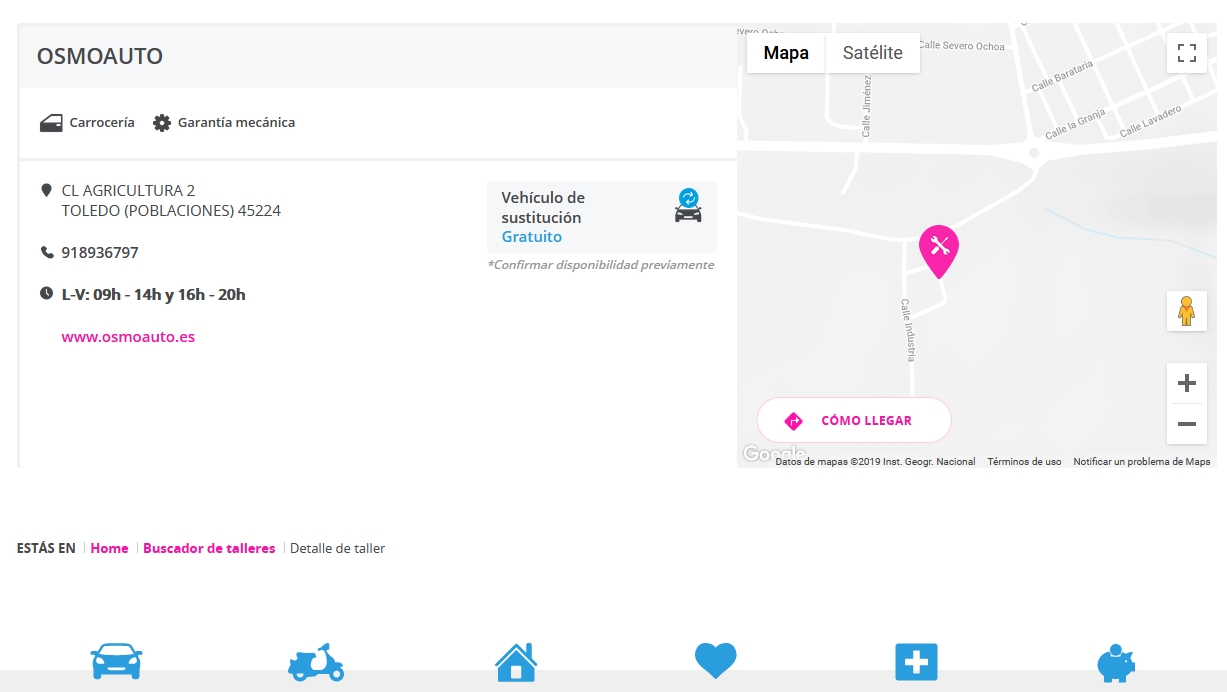
Task: Open the scooter insurance icon
Action: click(316, 662)
